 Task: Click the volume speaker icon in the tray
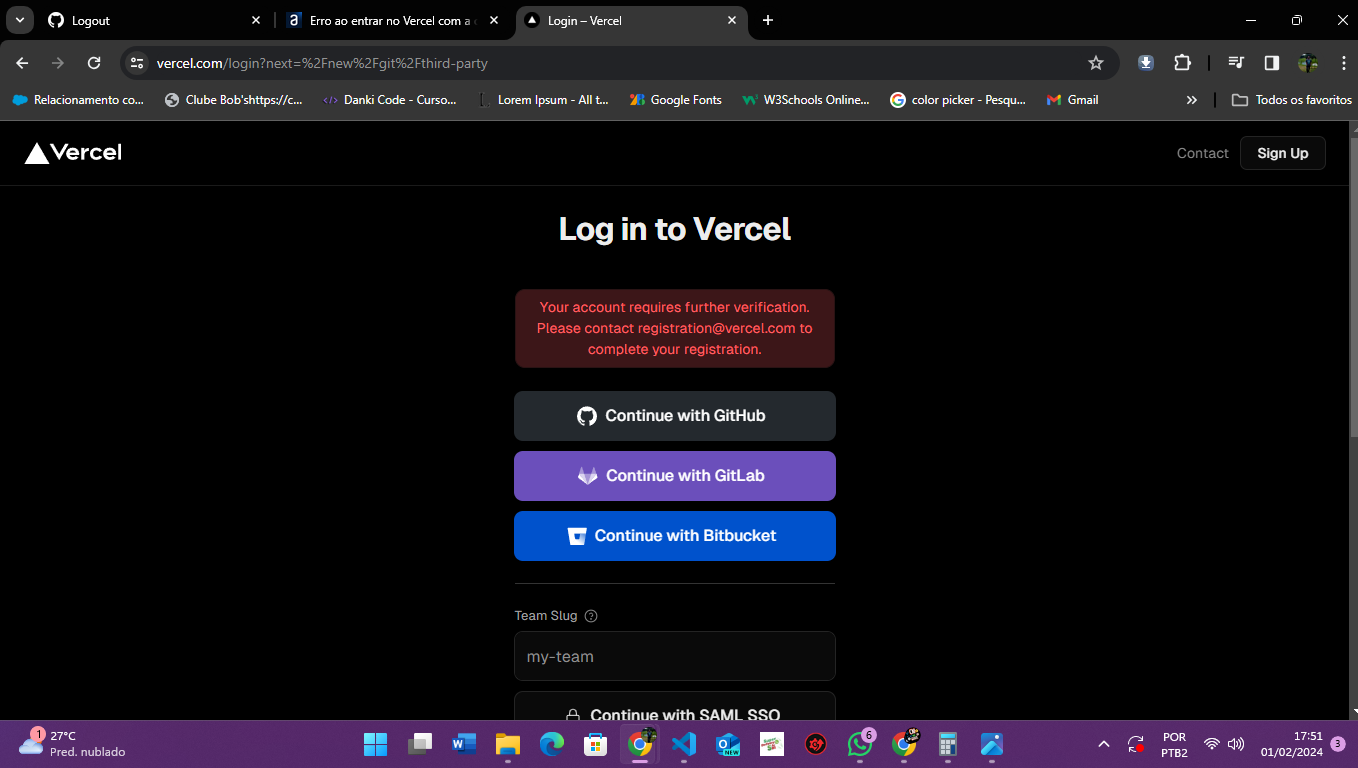[x=1236, y=744]
